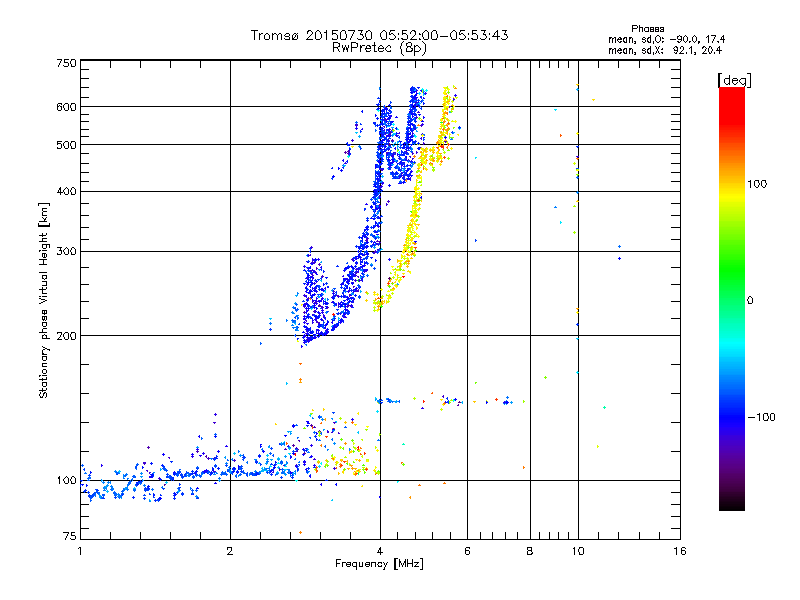Click the y-axis tick label '400'

(67, 191)
